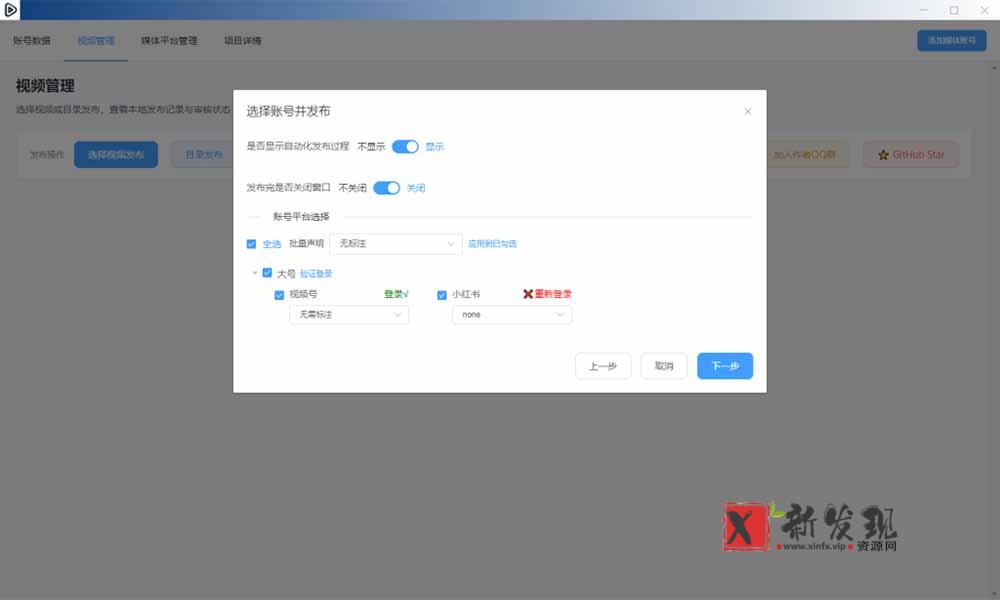Open the 批量声明 dropdown showing 无标注
The image size is (1000, 600).
[396, 244]
